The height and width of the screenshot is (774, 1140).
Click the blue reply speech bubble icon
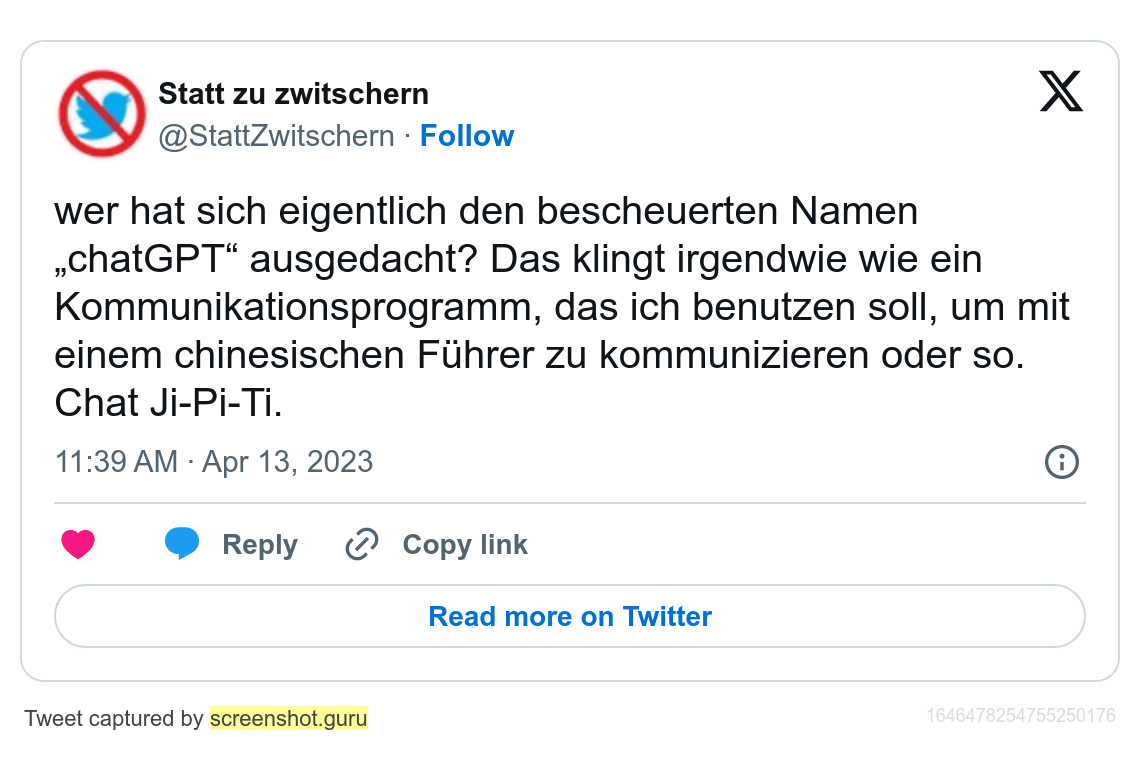[182, 543]
